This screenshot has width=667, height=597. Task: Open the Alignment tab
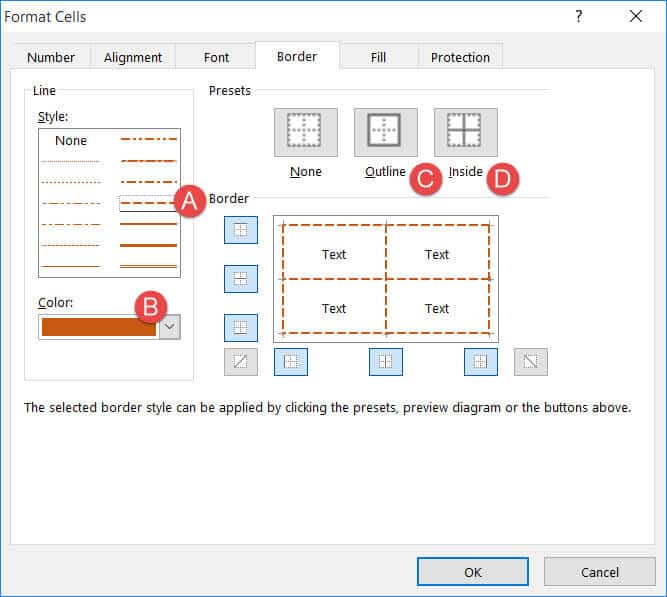[x=133, y=57]
